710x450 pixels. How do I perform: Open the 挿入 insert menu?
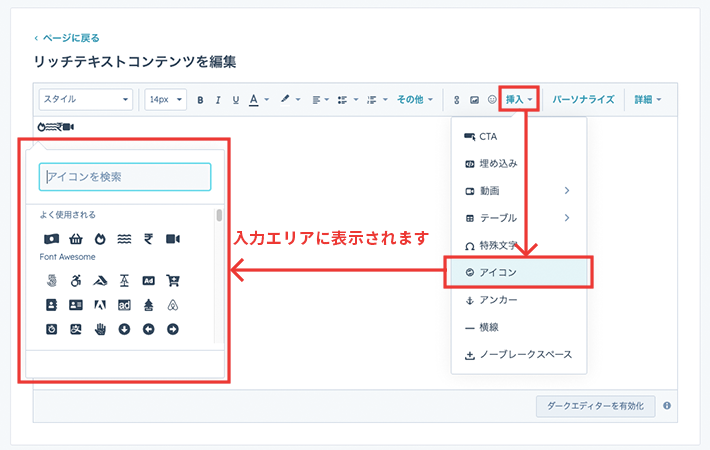coord(519,99)
